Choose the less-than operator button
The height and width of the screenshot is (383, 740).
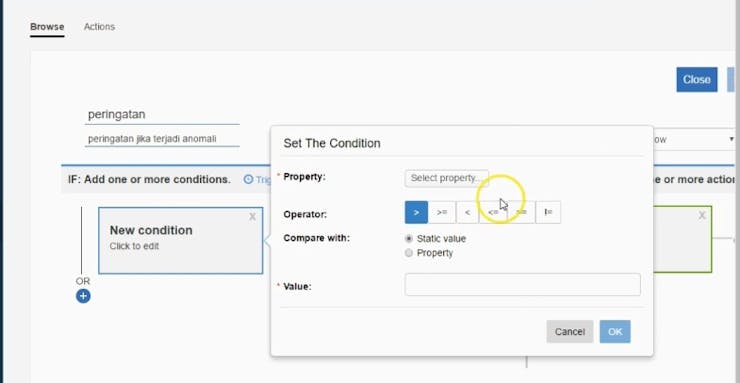467,212
